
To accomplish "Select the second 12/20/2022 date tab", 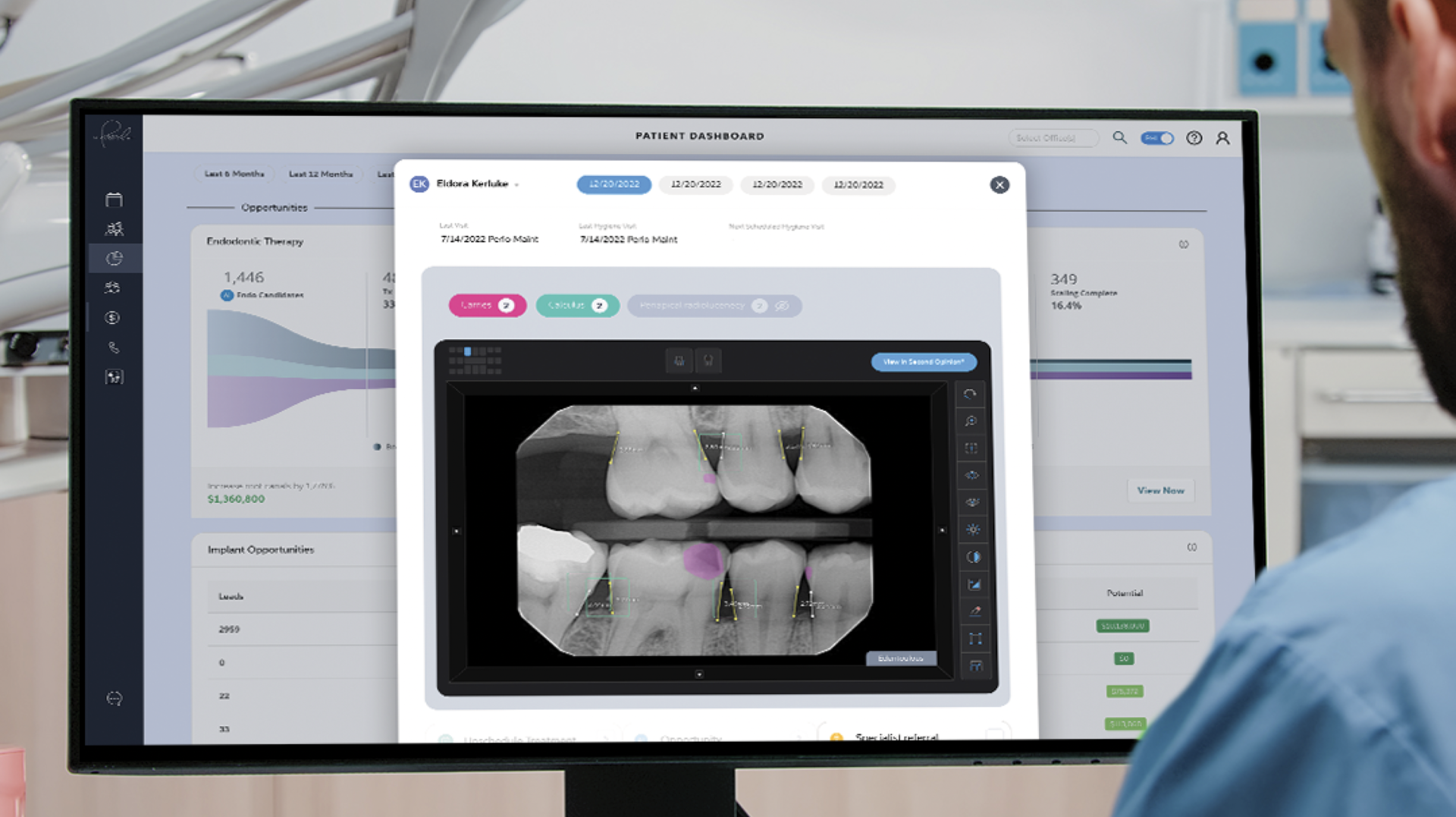I will pyautogui.click(x=695, y=184).
